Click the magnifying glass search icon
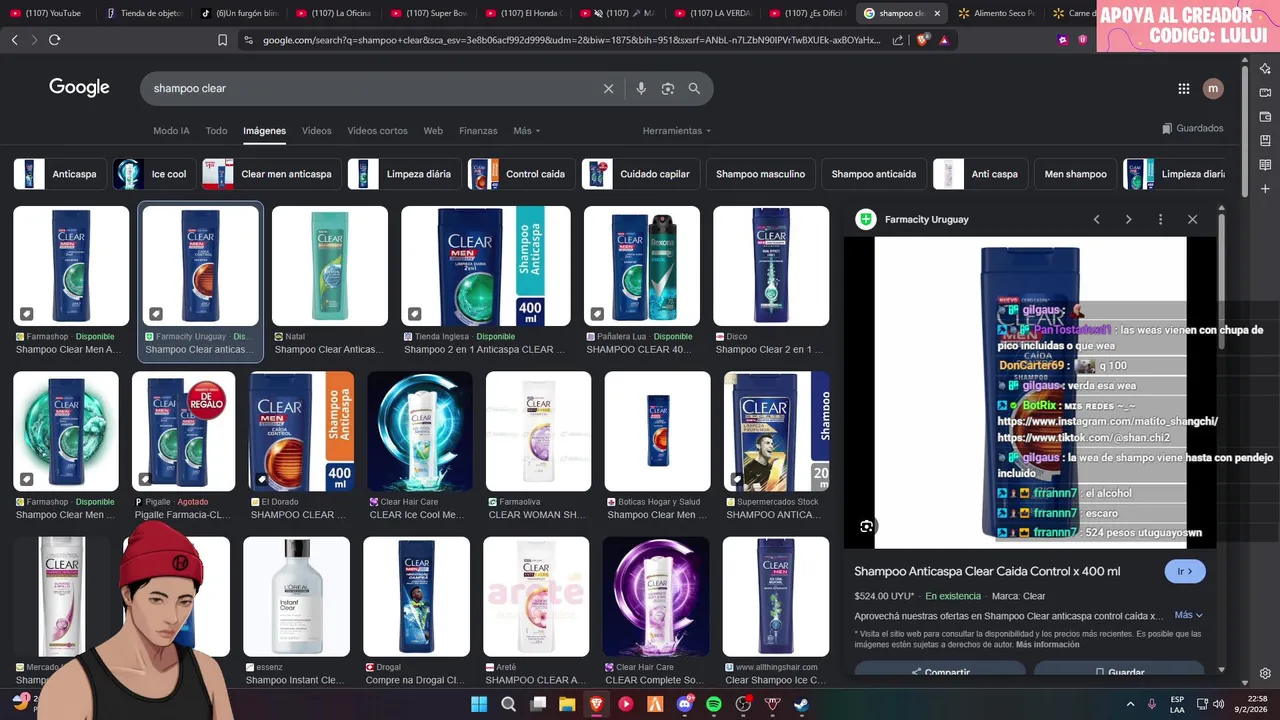1280x720 pixels. (x=694, y=88)
